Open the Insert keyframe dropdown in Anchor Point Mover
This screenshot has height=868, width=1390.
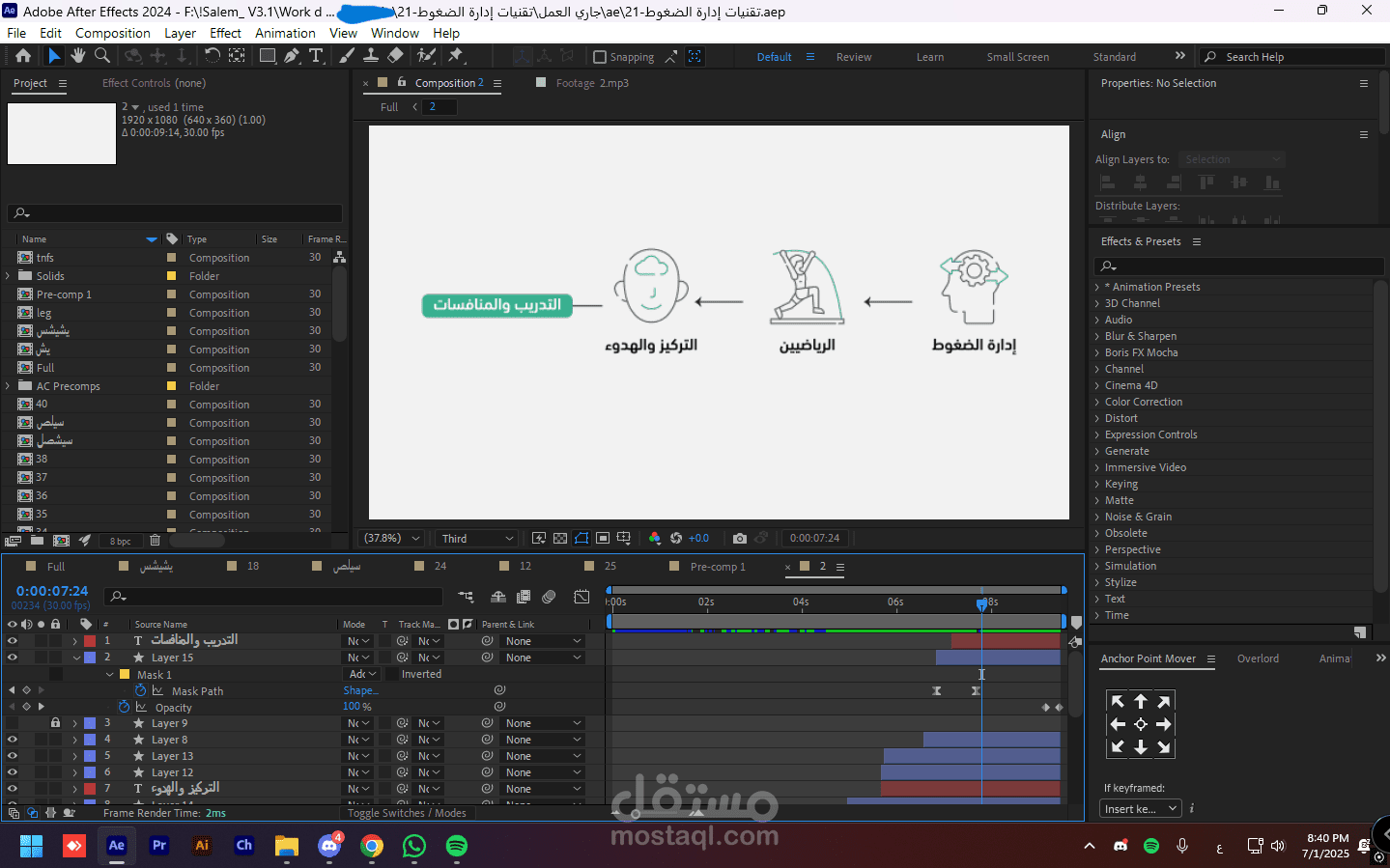[x=1141, y=809]
